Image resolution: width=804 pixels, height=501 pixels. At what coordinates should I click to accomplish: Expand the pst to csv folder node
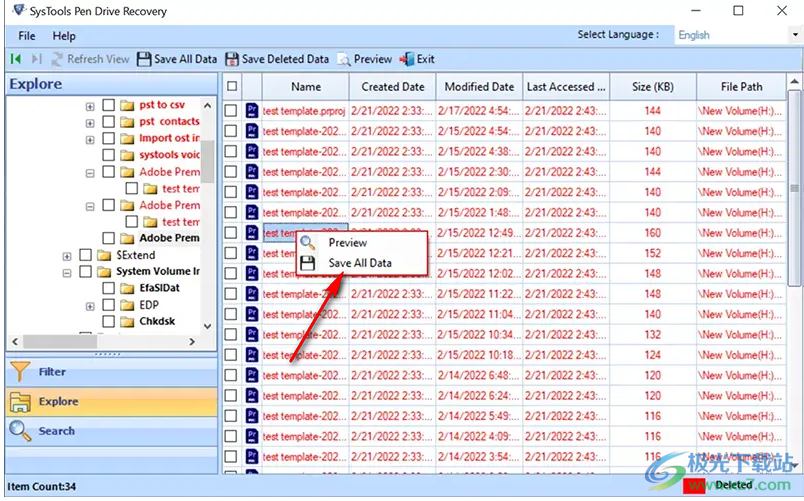(x=90, y=105)
